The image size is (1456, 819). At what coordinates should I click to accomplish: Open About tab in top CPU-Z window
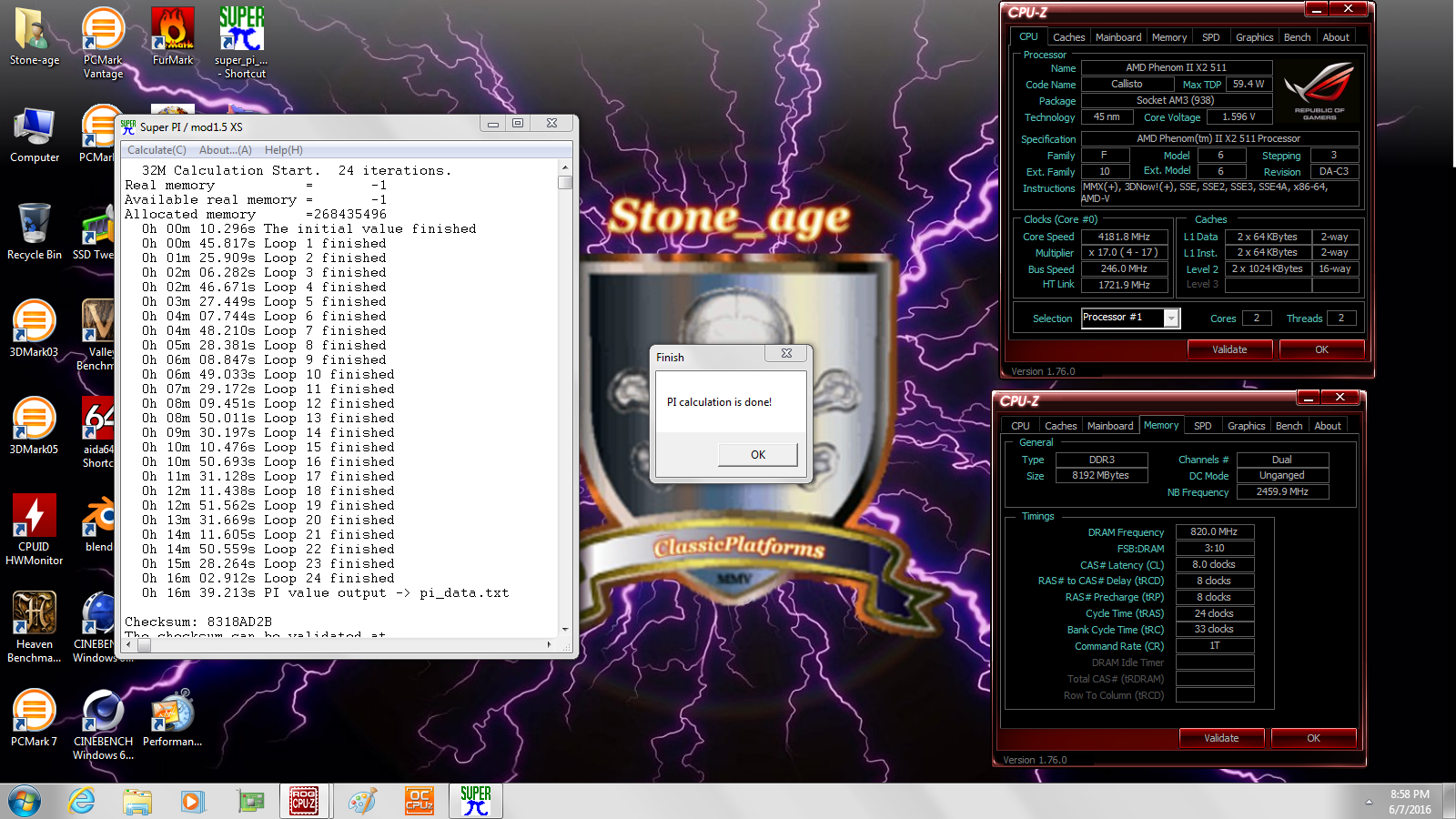[x=1336, y=37]
